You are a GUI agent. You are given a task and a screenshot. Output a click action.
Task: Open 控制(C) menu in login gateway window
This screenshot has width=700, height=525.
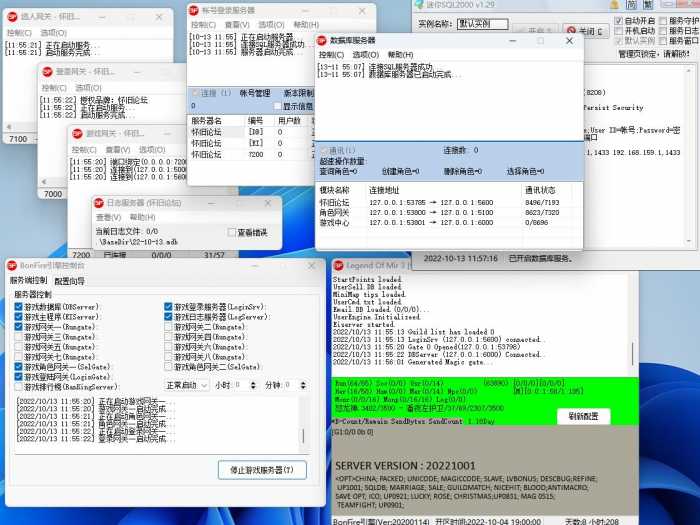click(54, 88)
